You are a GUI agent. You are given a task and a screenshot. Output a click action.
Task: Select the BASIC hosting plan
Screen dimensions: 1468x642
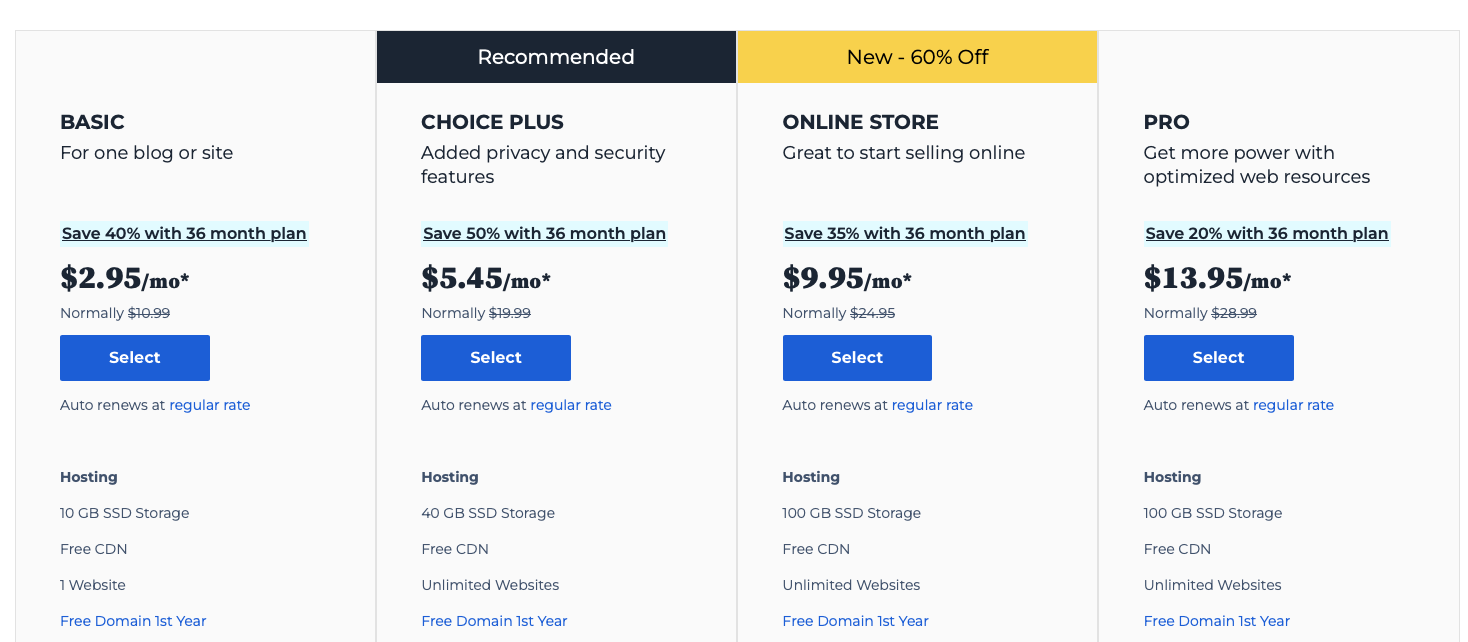click(135, 358)
